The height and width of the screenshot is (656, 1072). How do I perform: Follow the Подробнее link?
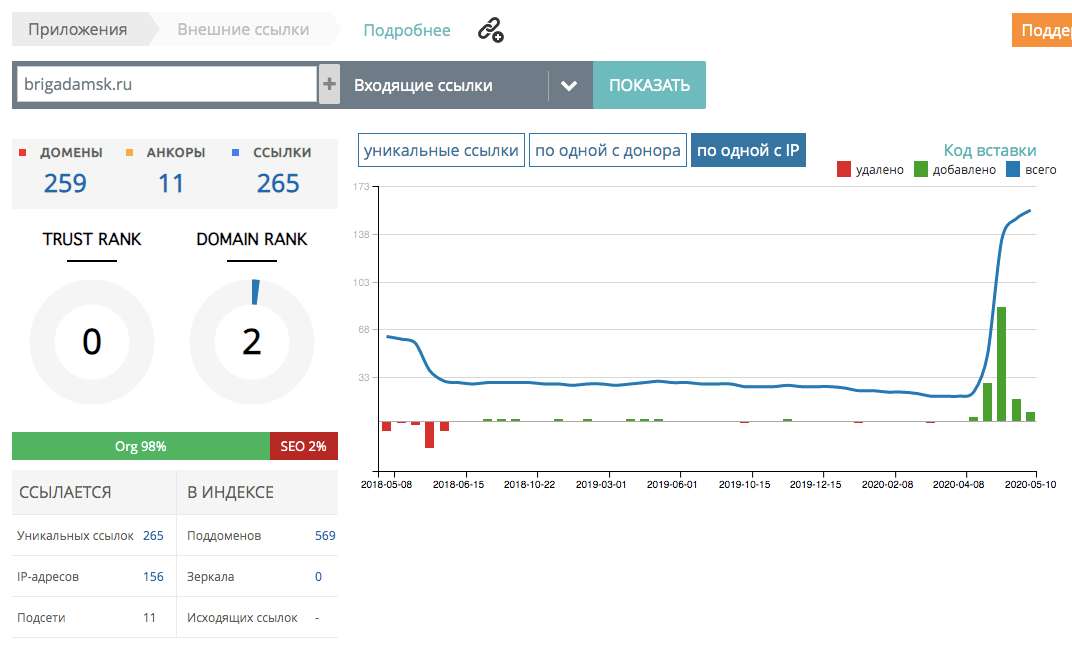[x=406, y=30]
